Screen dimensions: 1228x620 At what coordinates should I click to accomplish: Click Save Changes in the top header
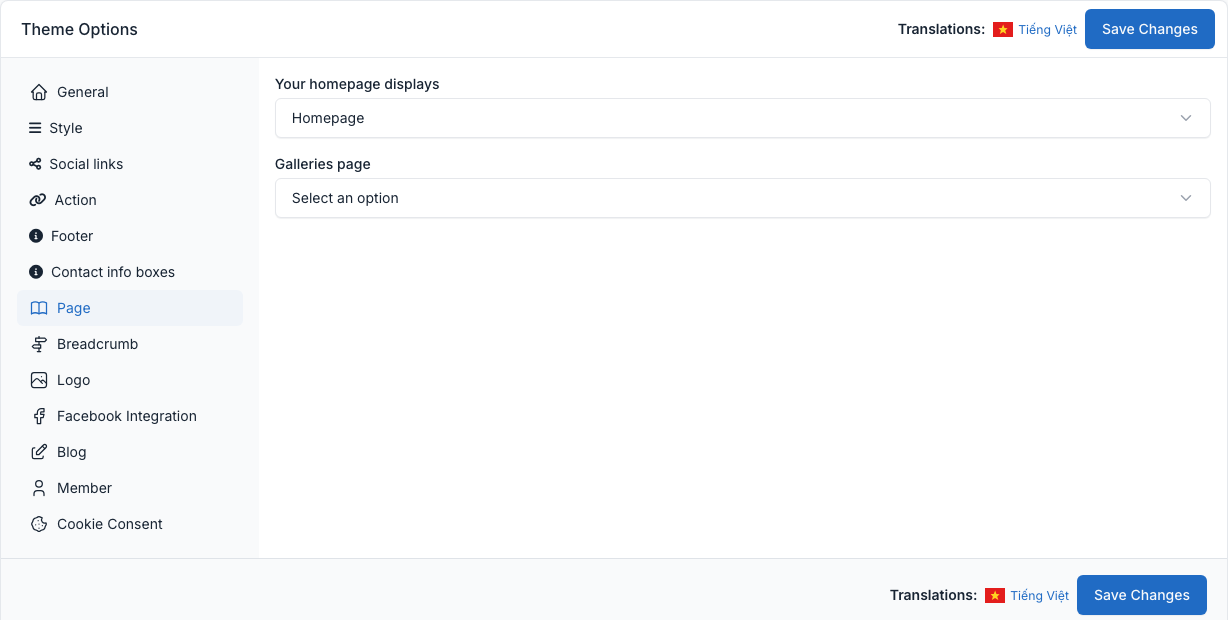[x=1150, y=29]
